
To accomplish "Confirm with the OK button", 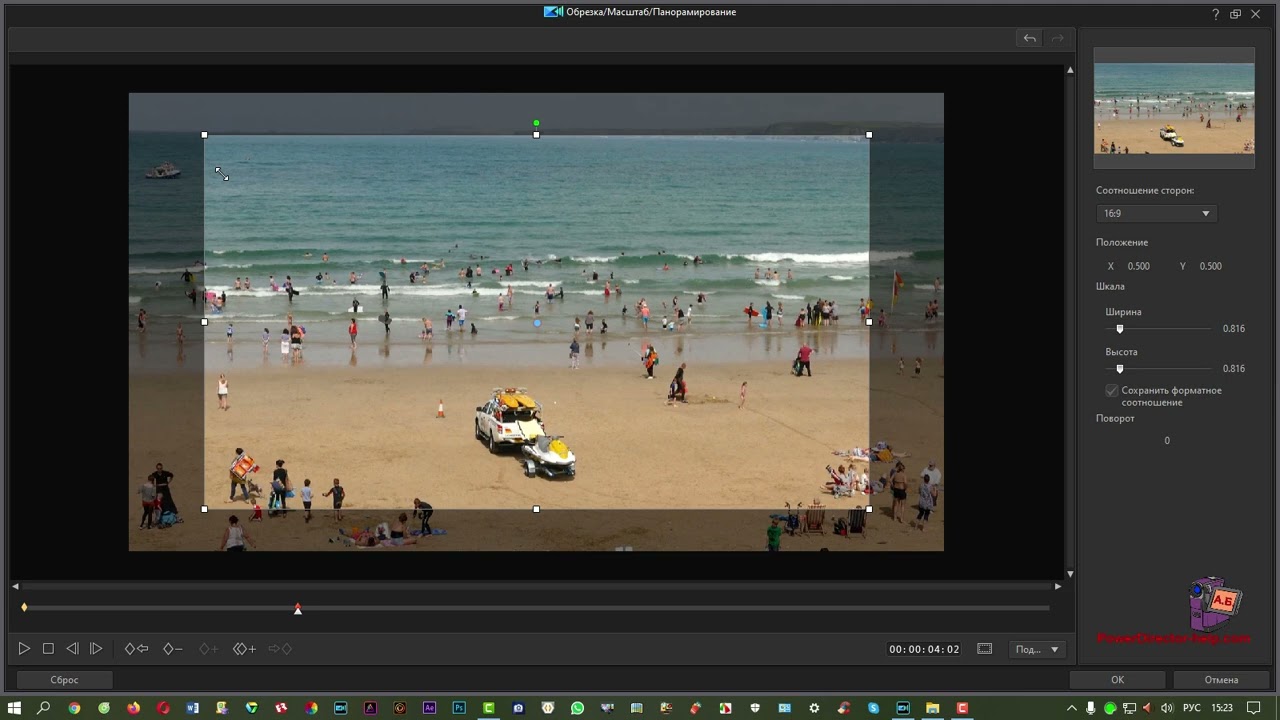I will (x=1118, y=679).
